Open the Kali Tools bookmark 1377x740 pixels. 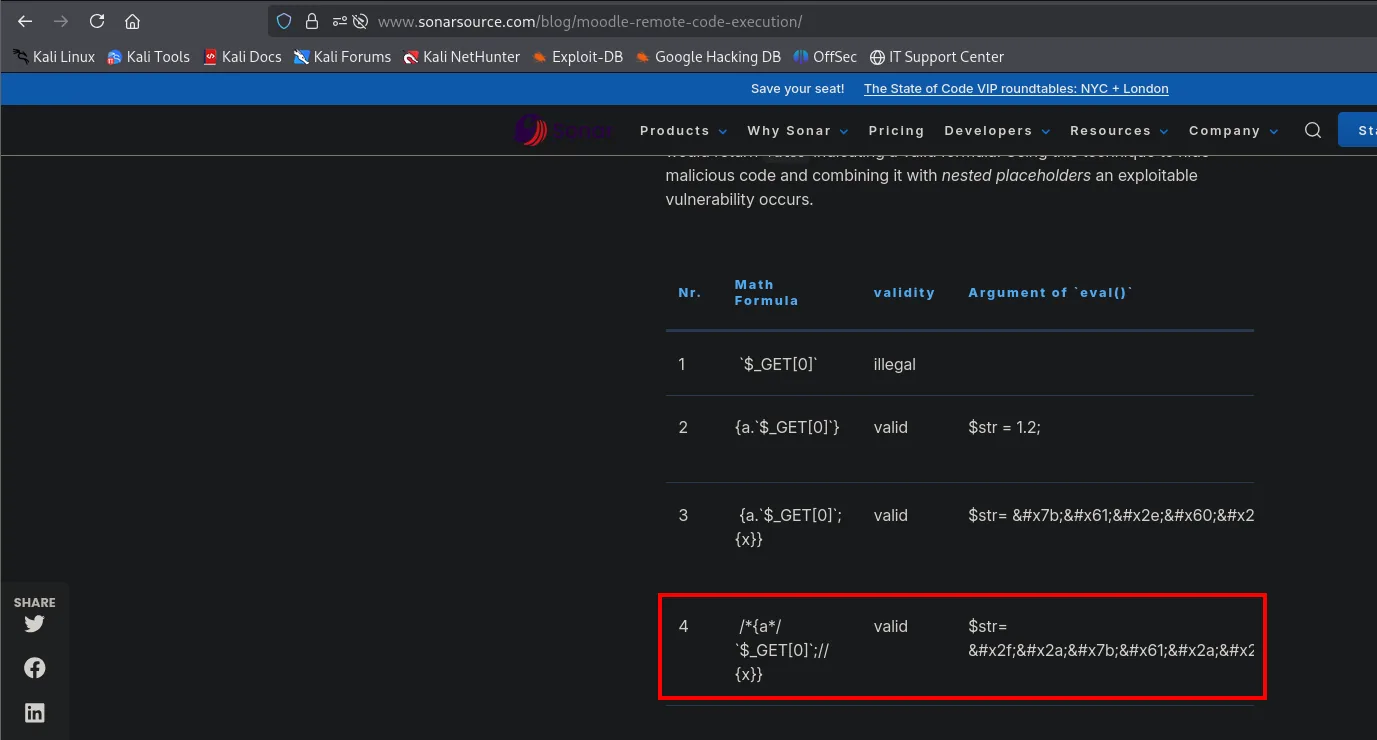tap(148, 57)
